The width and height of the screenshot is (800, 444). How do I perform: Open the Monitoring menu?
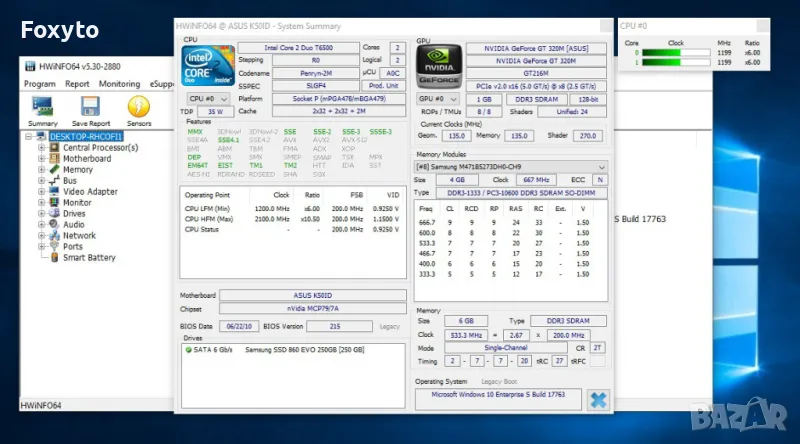tap(119, 84)
